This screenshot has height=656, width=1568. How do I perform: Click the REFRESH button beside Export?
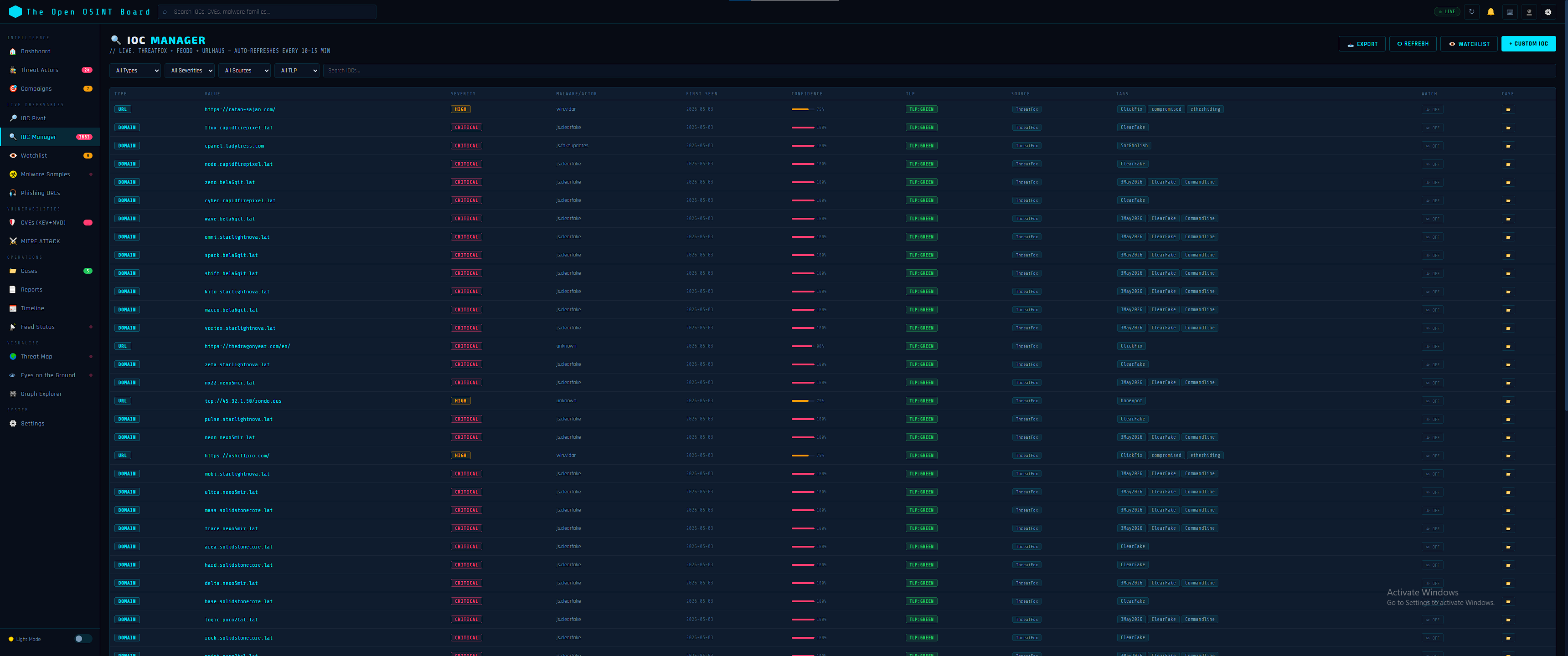[x=1412, y=44]
